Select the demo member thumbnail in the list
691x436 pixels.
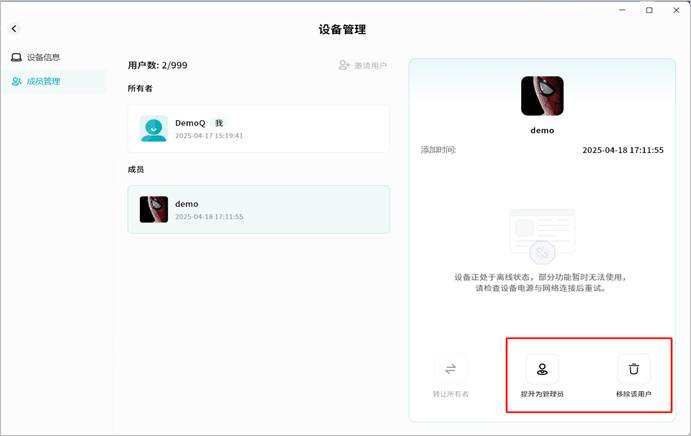tap(154, 209)
